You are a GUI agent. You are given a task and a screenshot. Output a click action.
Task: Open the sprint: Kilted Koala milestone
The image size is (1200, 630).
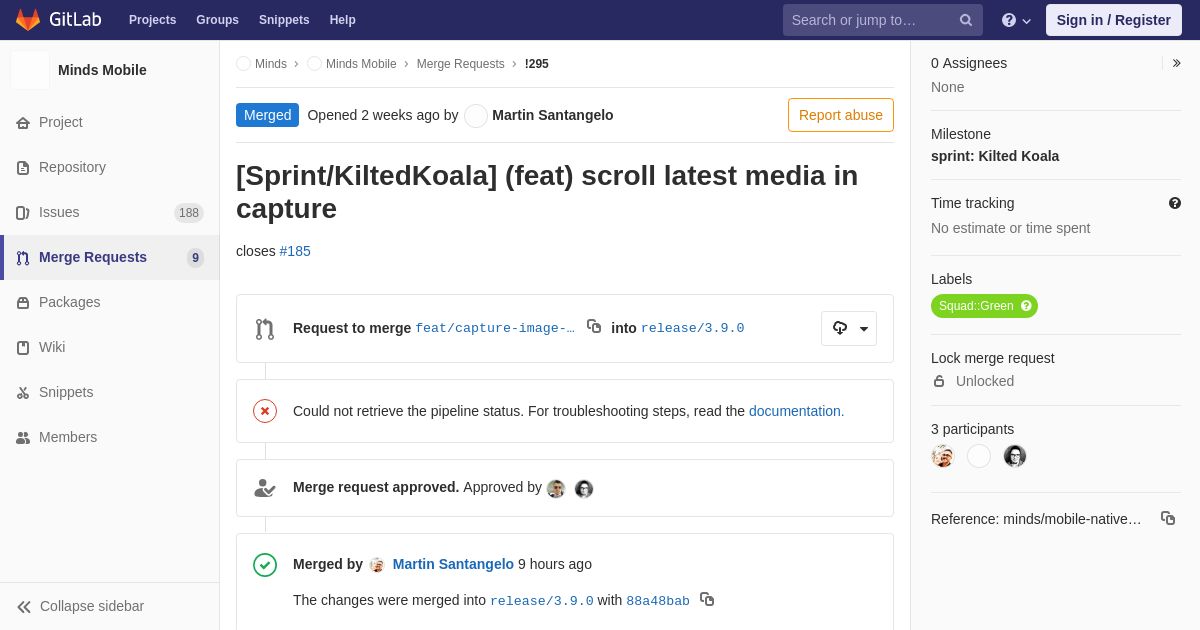click(995, 156)
